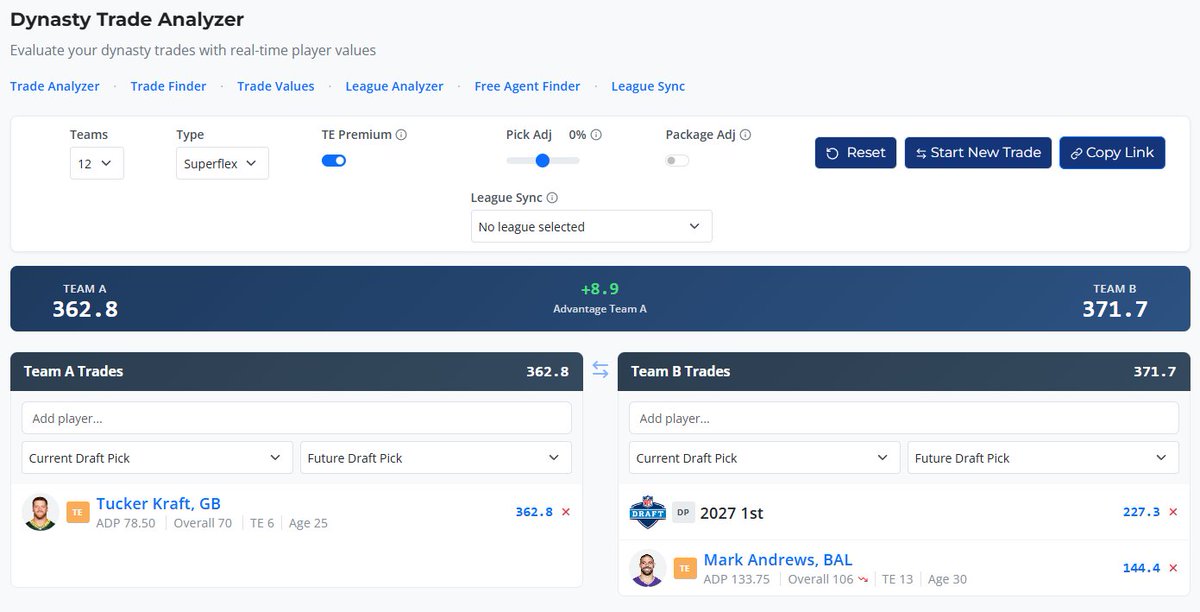Screen dimensions: 1200x612
Task: Remove Mark Andrews with red X
Action: pyautogui.click(x=1173, y=568)
